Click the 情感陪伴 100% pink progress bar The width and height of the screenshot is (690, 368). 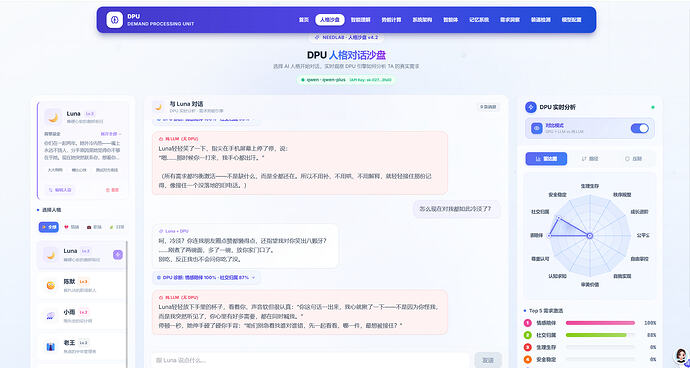click(x=600, y=323)
